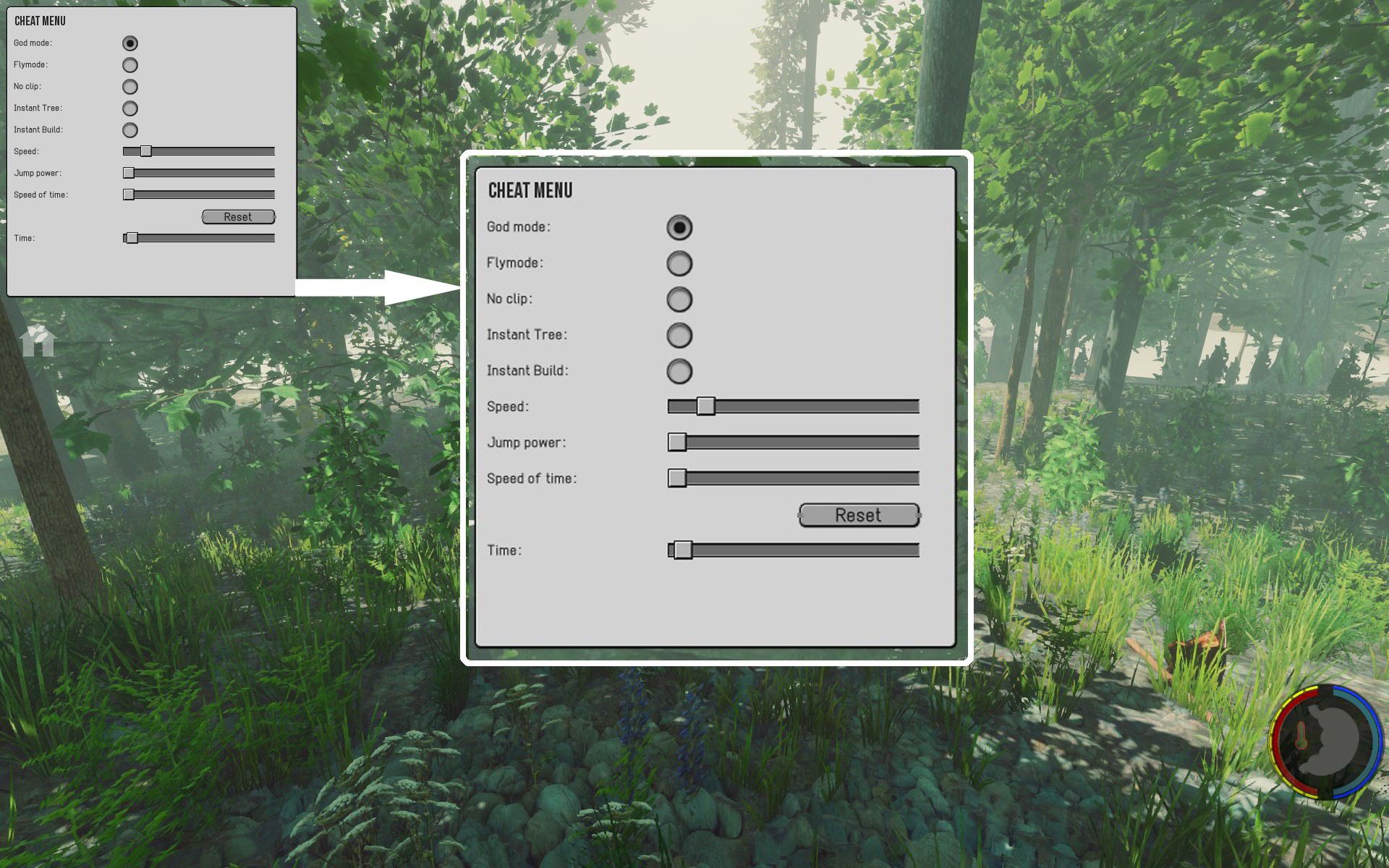The height and width of the screenshot is (868, 1389).
Task: Disable God mode in the small cheat menu
Action: 130,43
